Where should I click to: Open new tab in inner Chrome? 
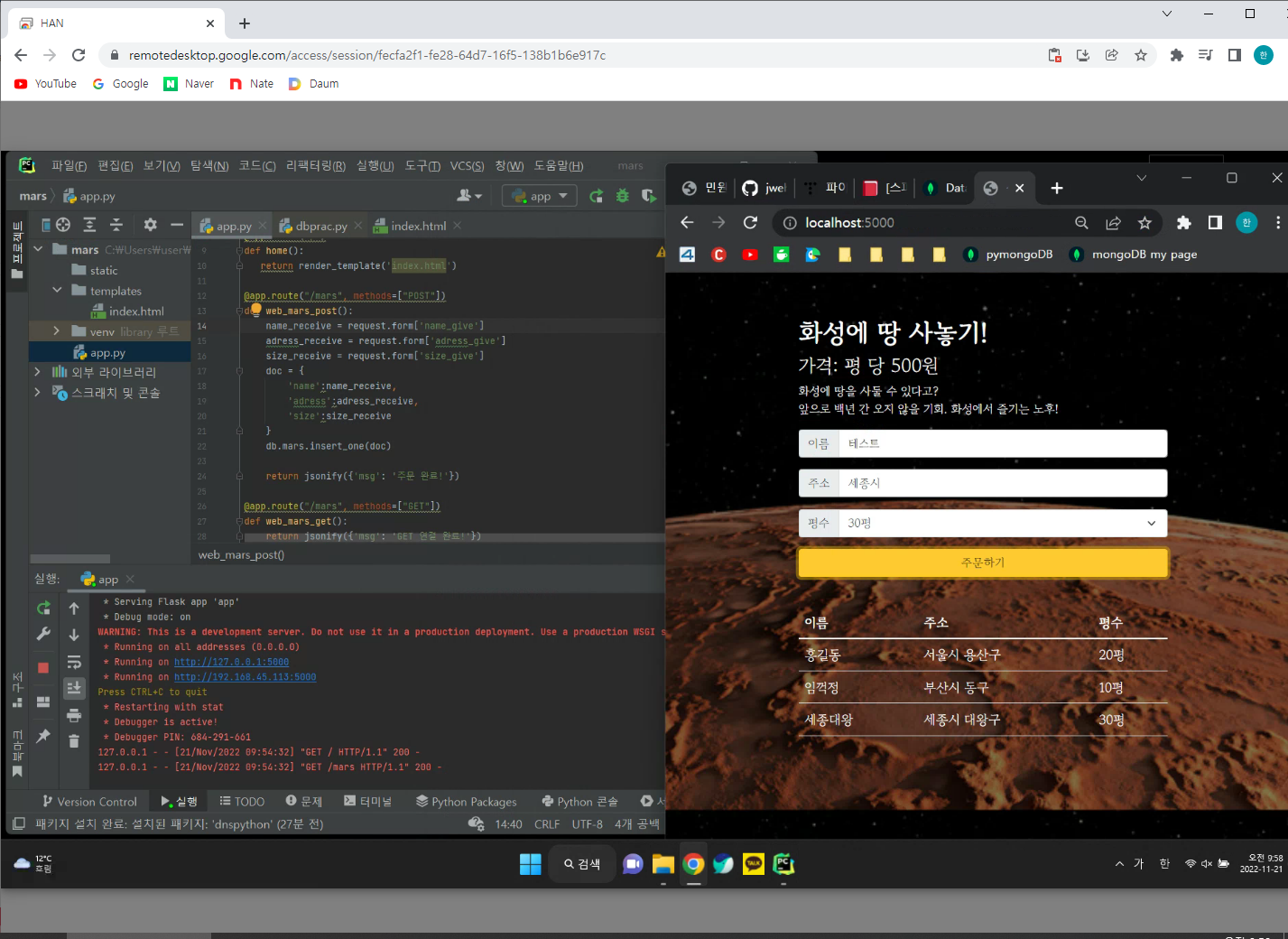click(1057, 188)
